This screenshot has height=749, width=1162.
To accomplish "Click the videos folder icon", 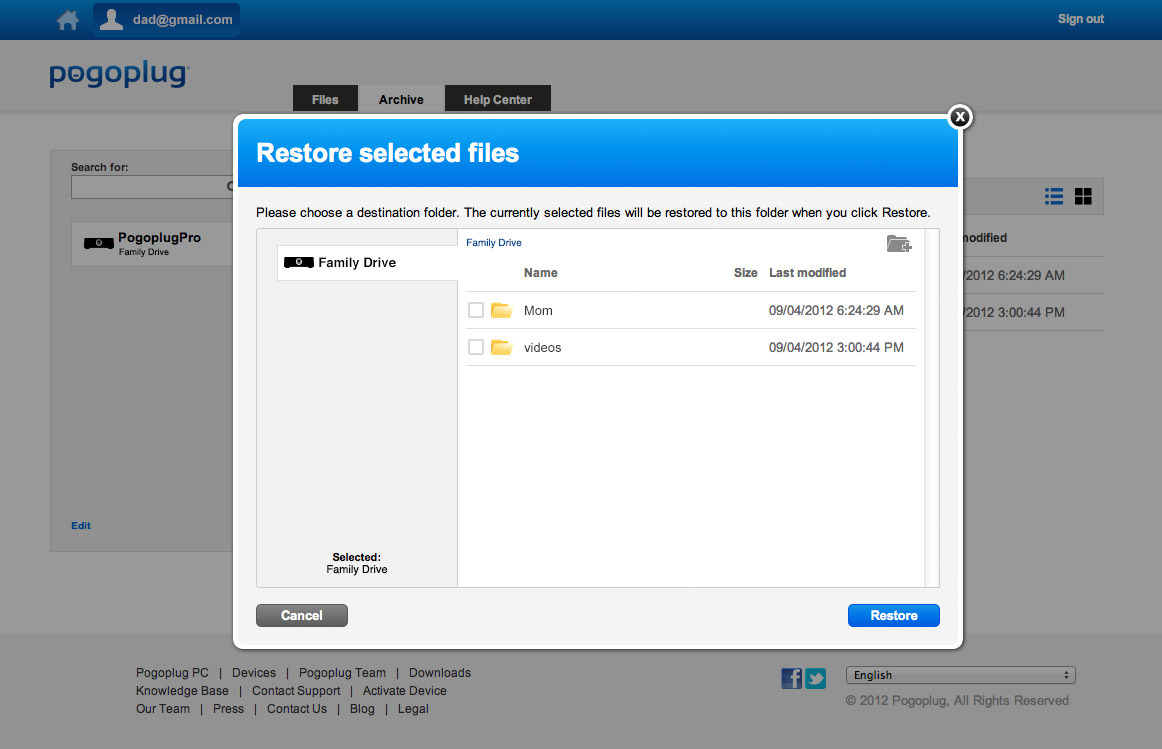I will click(x=501, y=347).
